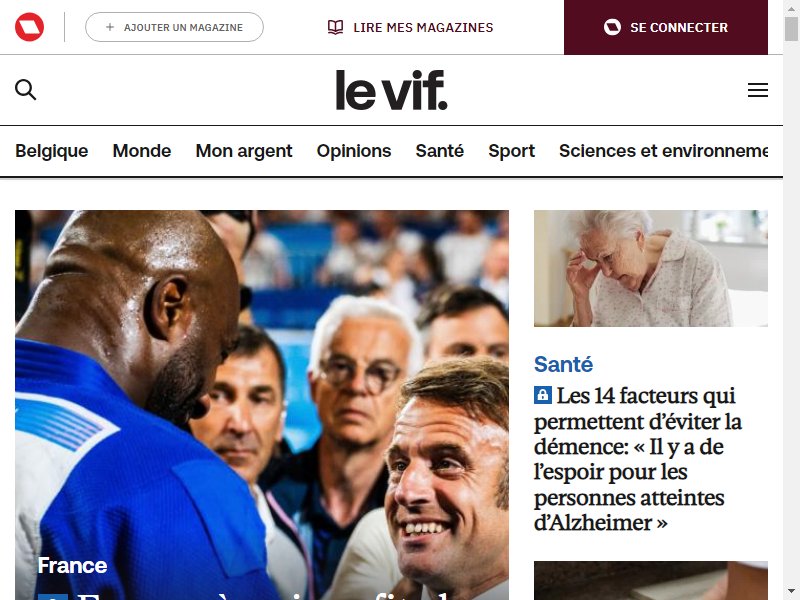The image size is (800, 600).
Task: Click the scrollbar down arrow
Action: pos(791,591)
